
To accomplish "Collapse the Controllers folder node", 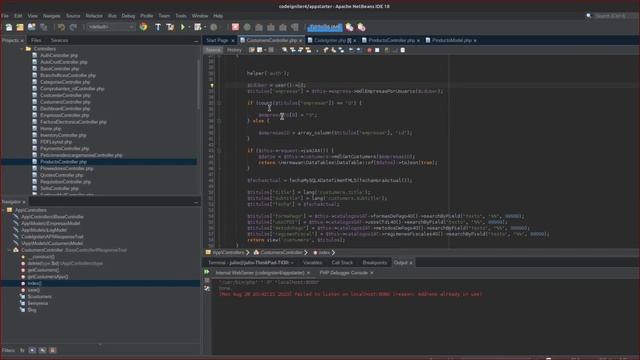I will 22,49.
